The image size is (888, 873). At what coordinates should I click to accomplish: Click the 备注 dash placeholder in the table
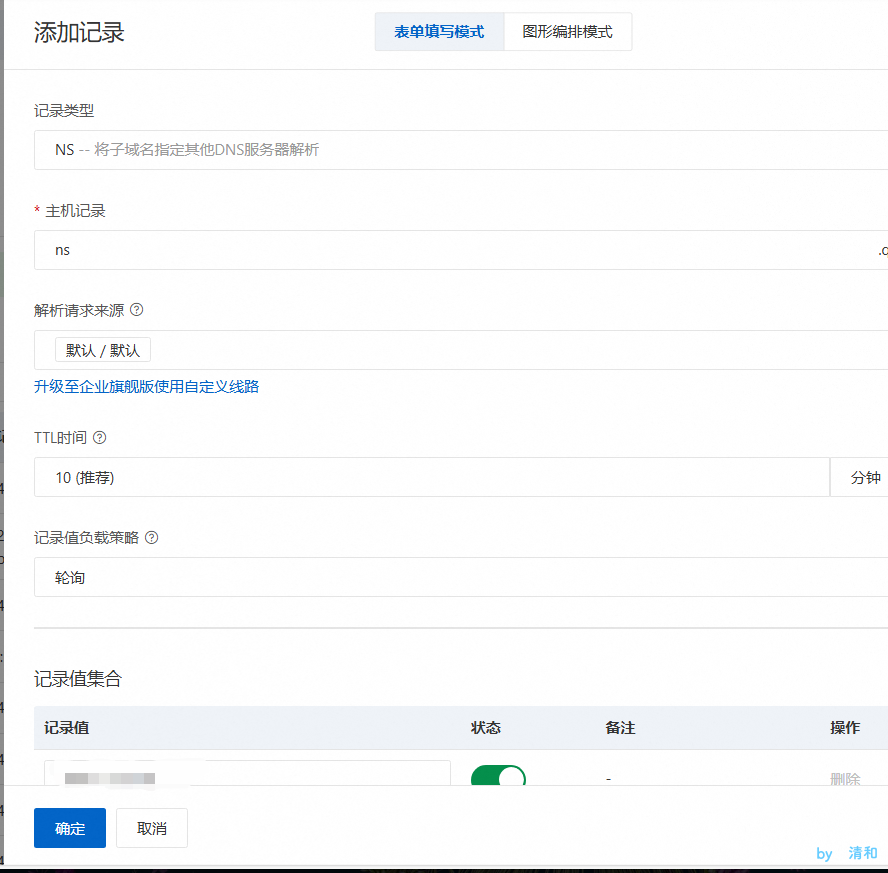[x=608, y=778]
